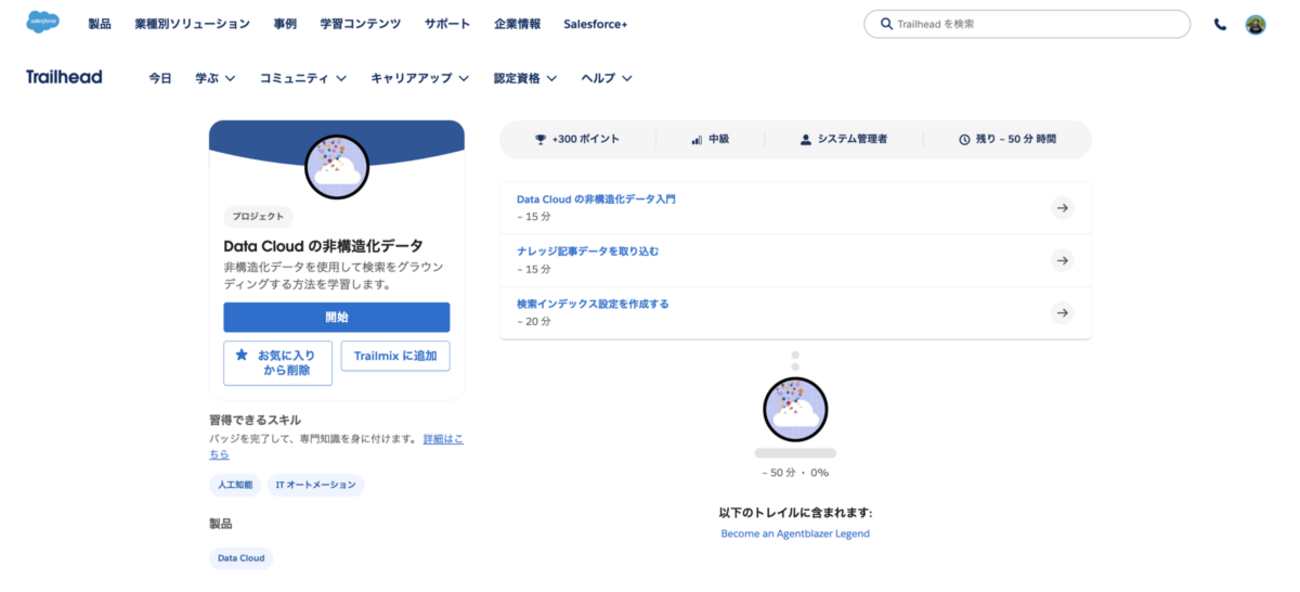Click the Data Cloud の非構造化データ title

tap(323, 246)
